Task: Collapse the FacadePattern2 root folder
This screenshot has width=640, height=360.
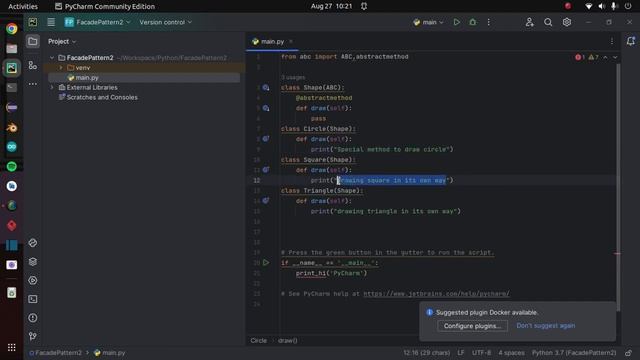Action: coord(52,58)
